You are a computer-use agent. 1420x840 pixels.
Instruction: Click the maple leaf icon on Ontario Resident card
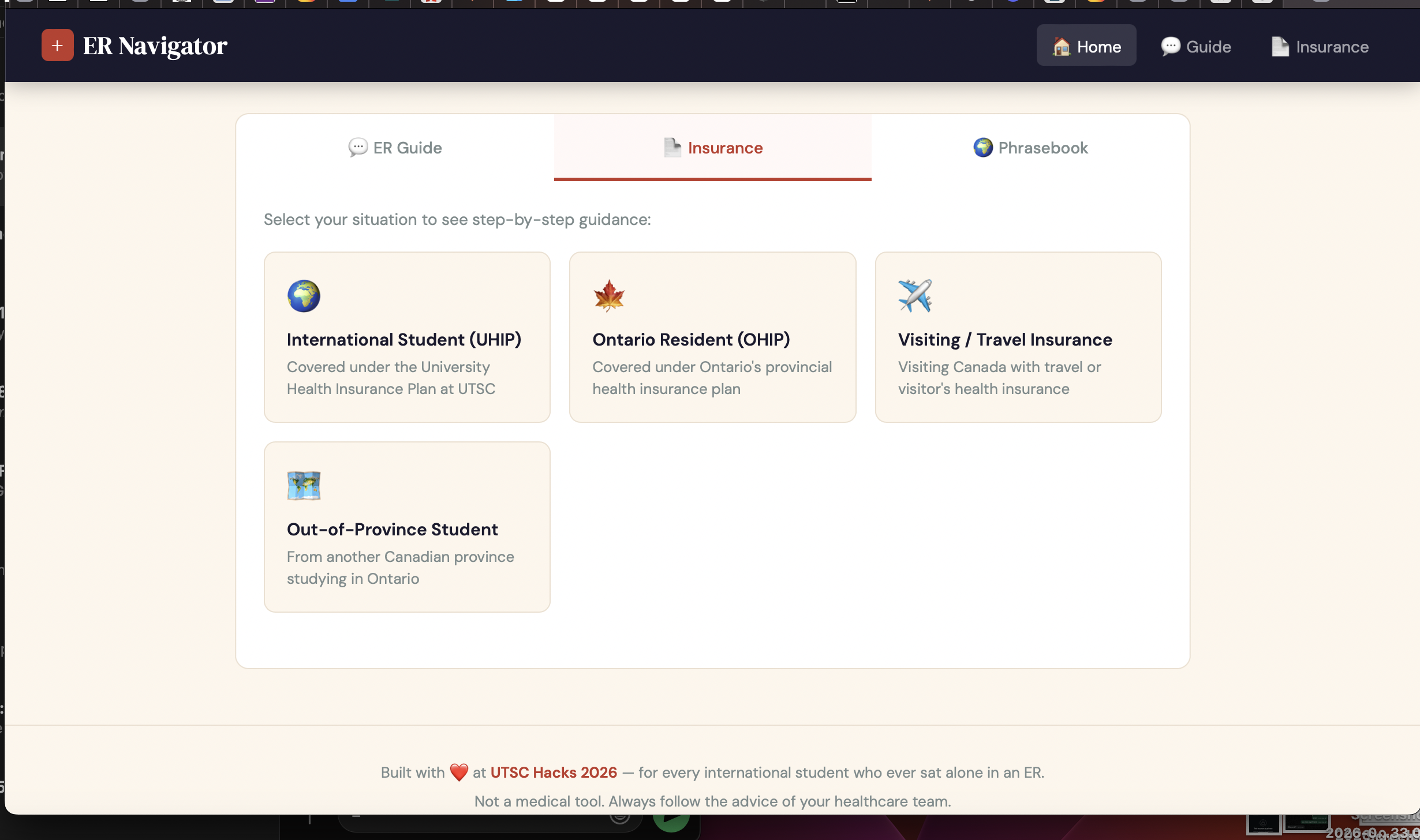pyautogui.click(x=609, y=296)
